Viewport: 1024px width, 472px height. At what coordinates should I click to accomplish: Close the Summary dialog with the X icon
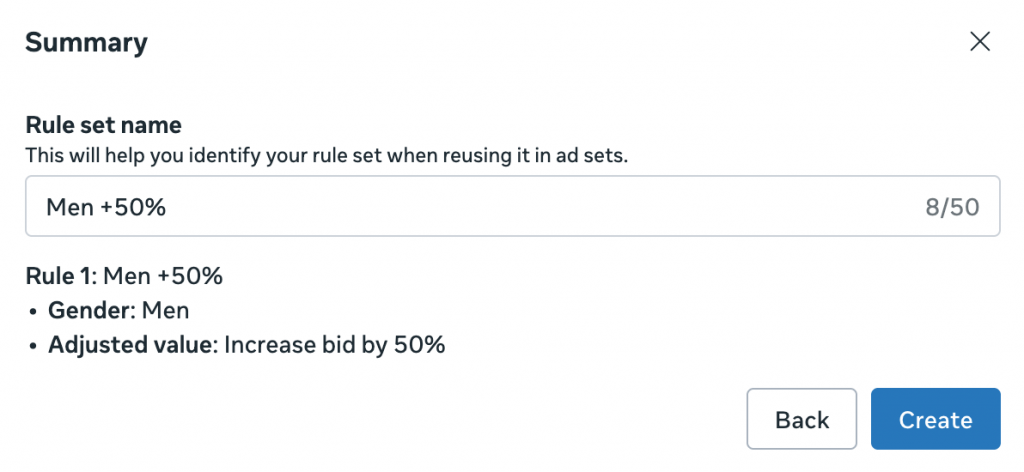point(980,42)
